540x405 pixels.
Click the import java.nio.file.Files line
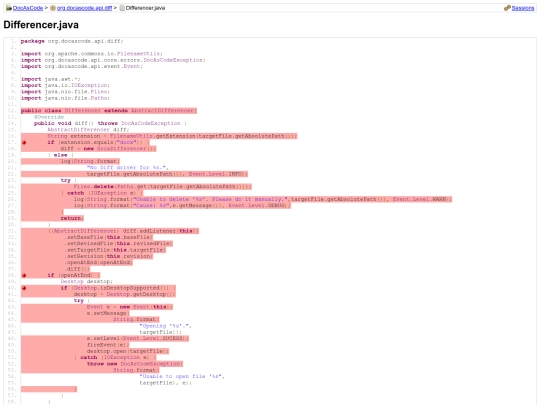tap(65, 92)
